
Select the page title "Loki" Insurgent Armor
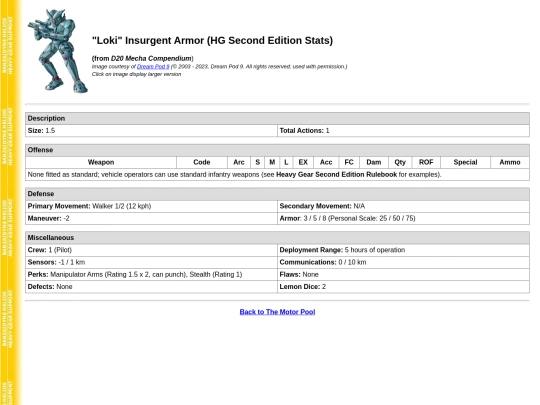[x=212, y=40]
